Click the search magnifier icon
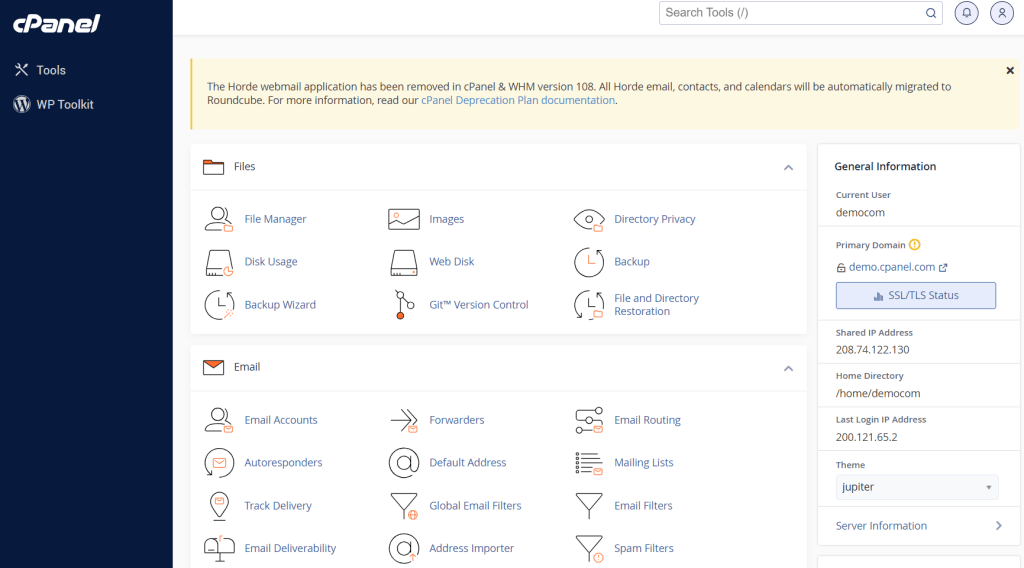This screenshot has height=568, width=1024. (x=931, y=13)
